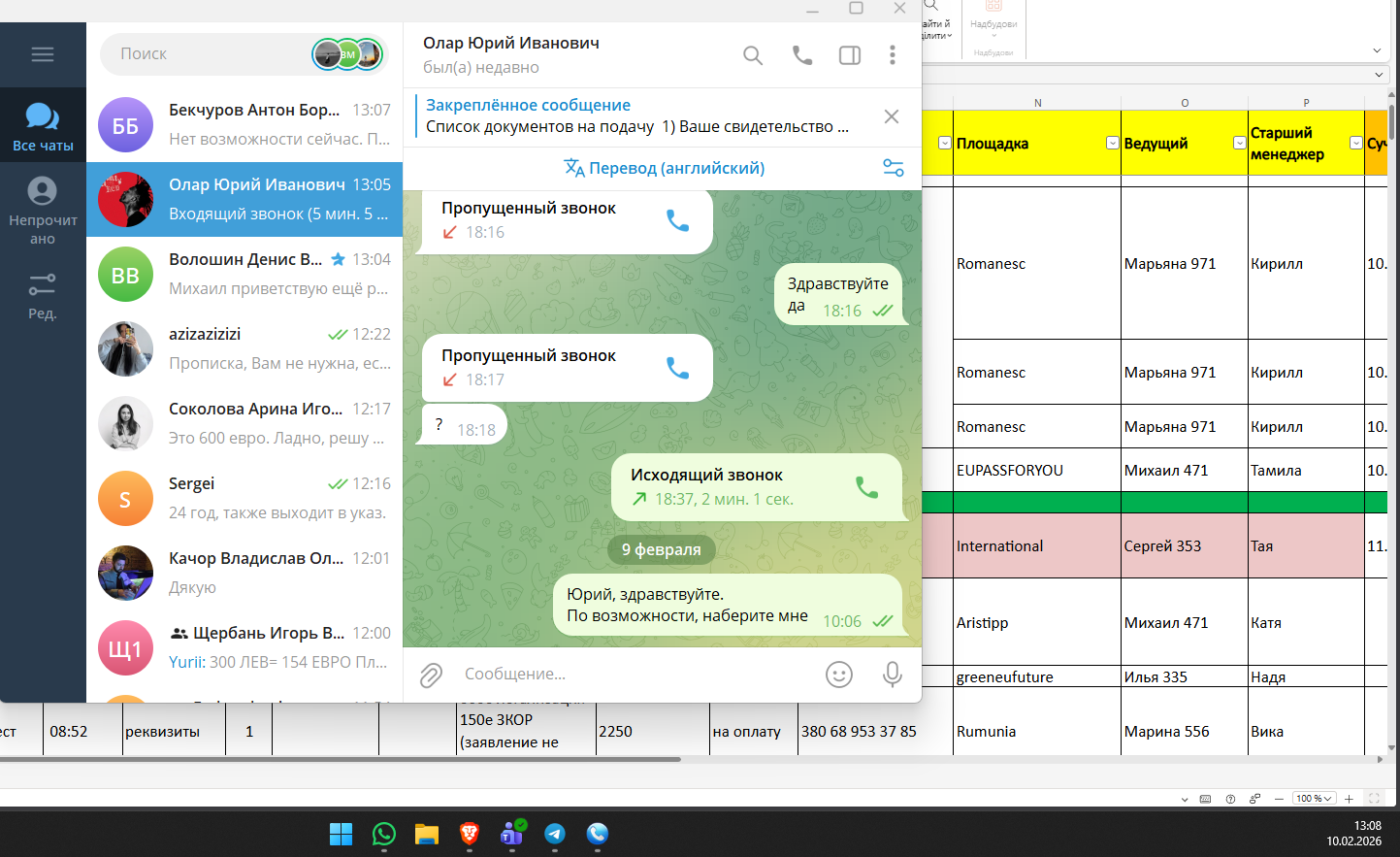Open the Площадка filter dropdown in Excel
1400x857 pixels.
click(x=1113, y=143)
